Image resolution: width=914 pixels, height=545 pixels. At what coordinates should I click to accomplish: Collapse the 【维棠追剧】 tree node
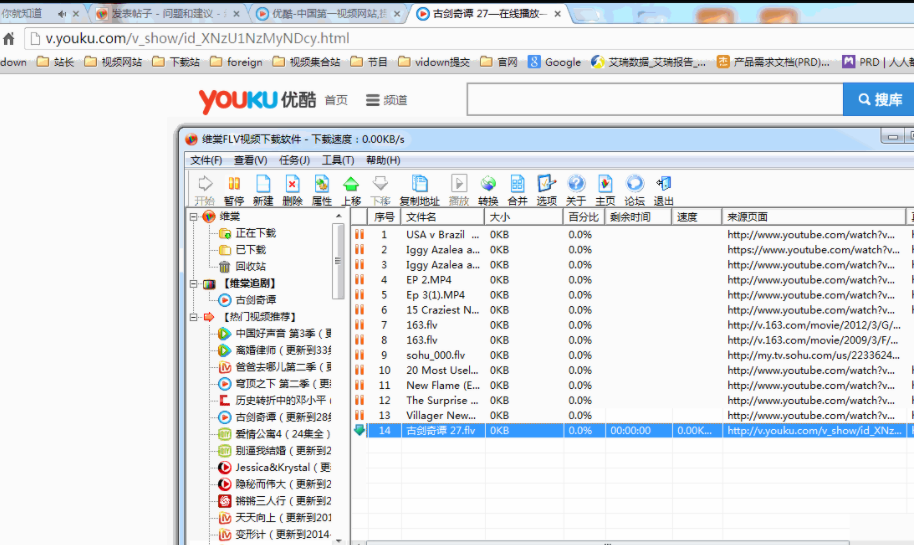(194, 284)
